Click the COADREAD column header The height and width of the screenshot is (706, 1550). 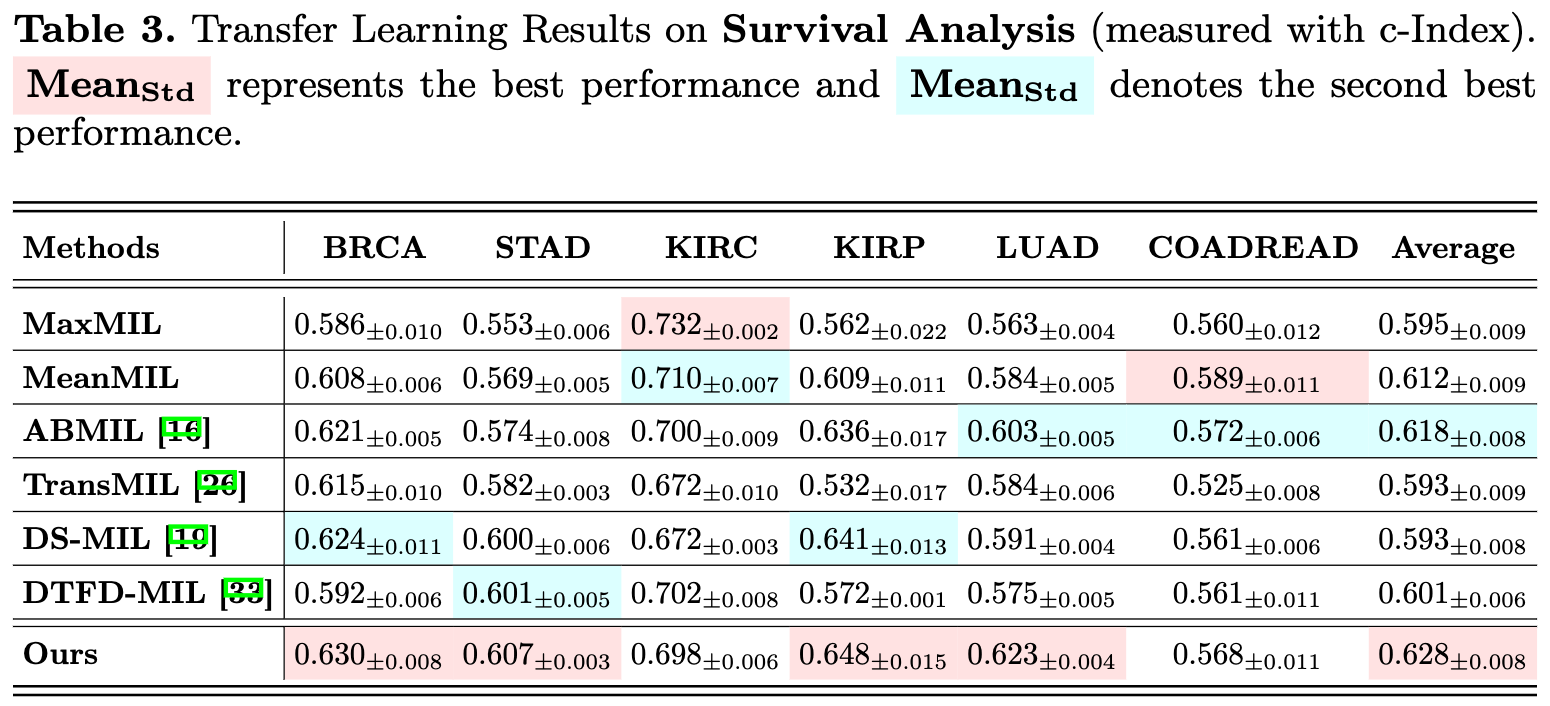[1253, 248]
